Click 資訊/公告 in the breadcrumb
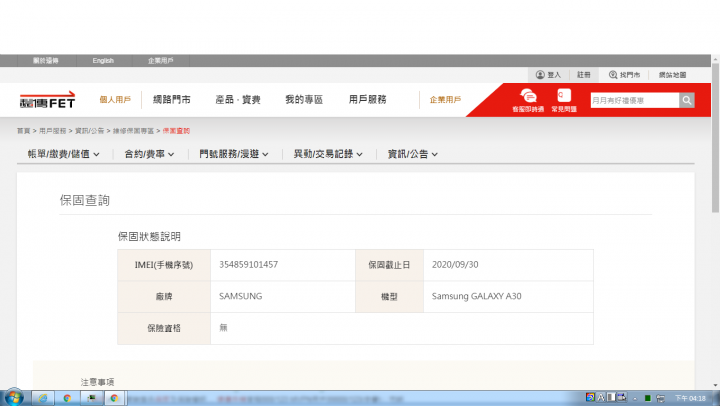Screen dimensions: 720x406 pos(90,131)
